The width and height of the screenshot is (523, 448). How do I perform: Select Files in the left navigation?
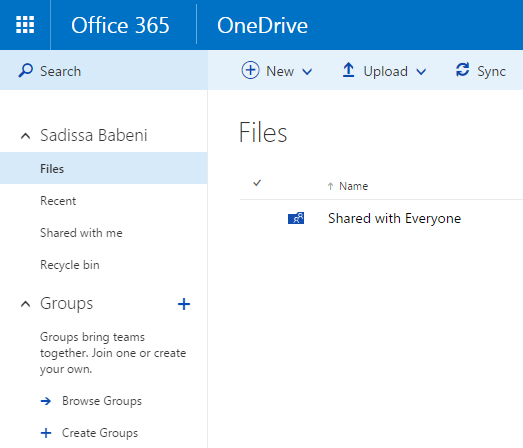[x=103, y=168]
